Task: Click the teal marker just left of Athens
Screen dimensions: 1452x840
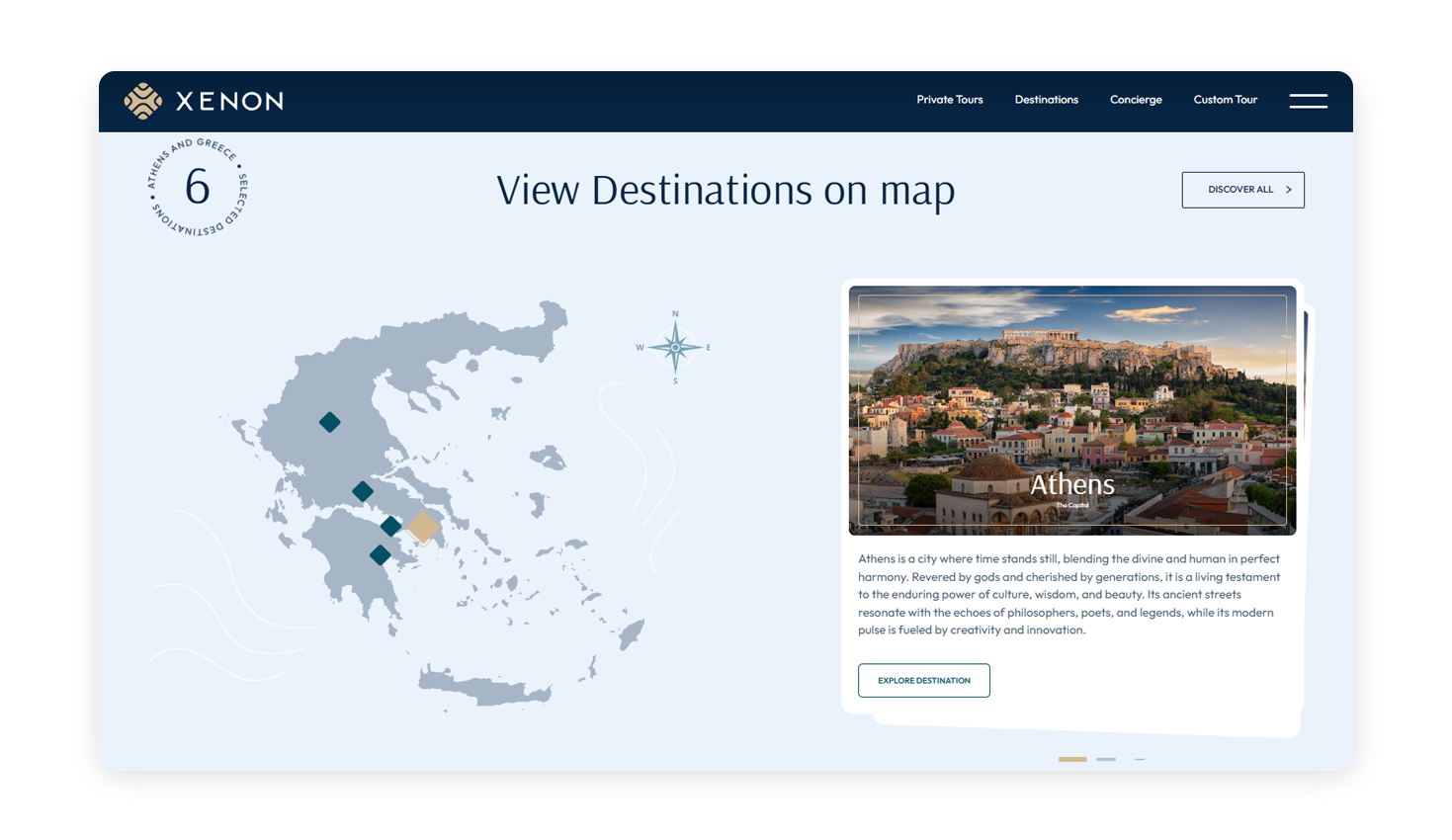Action: pos(391,526)
